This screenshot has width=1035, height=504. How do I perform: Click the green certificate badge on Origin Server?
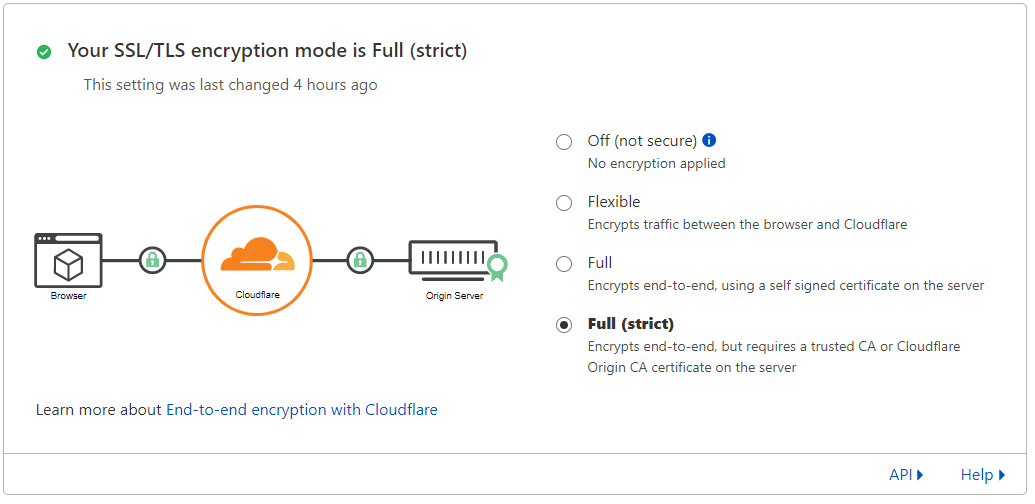(497, 266)
